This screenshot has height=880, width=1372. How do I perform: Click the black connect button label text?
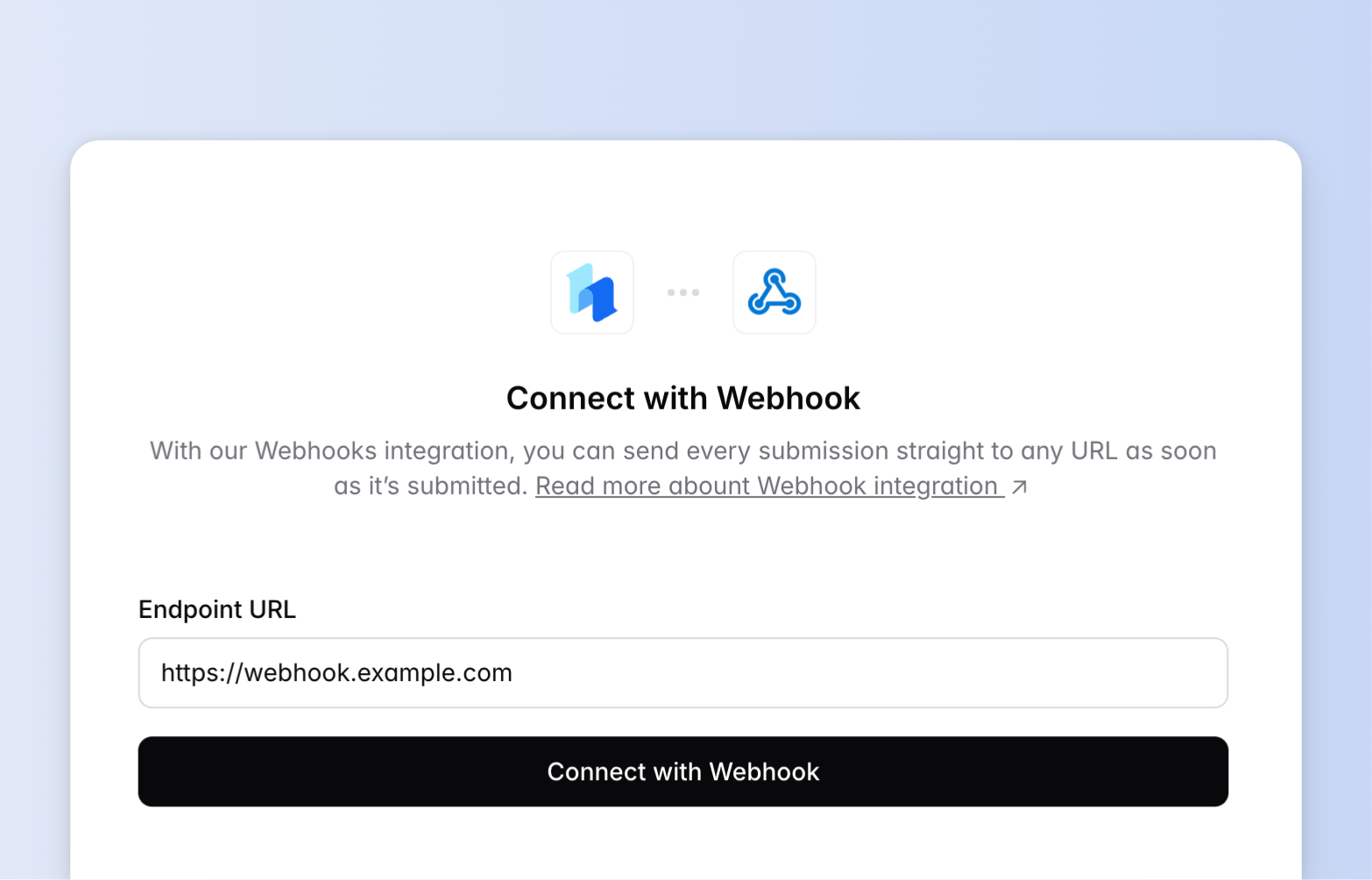(x=683, y=771)
